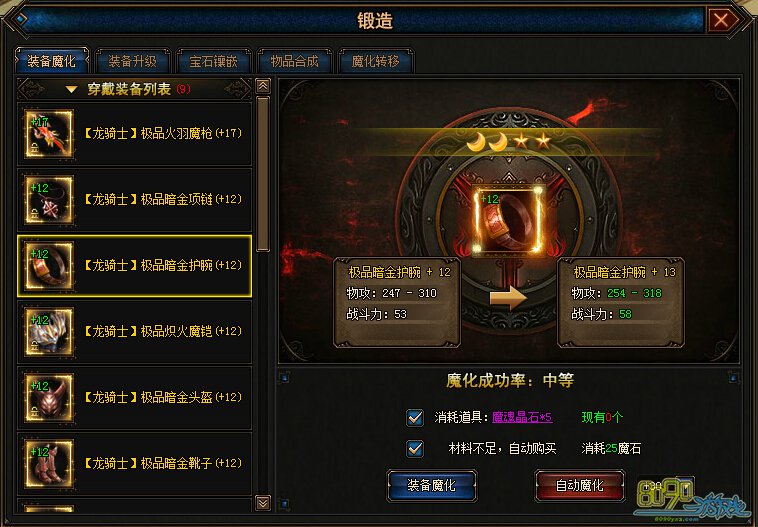
Task: Switch to the 装备升级 tab
Action: point(132,61)
